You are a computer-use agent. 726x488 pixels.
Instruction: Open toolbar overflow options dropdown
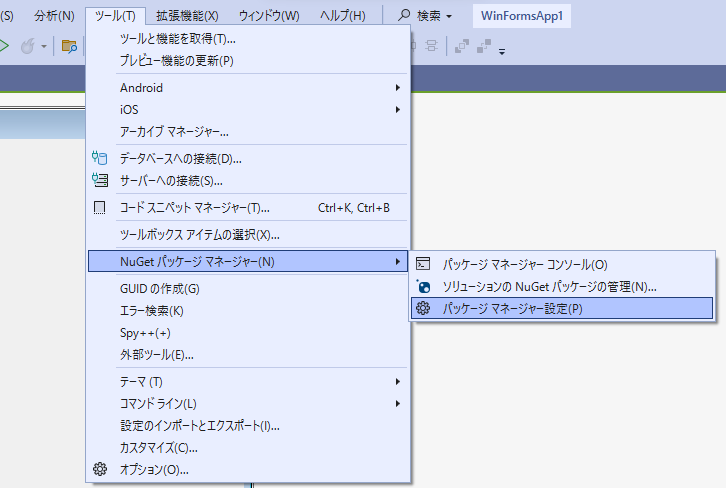coord(502,50)
